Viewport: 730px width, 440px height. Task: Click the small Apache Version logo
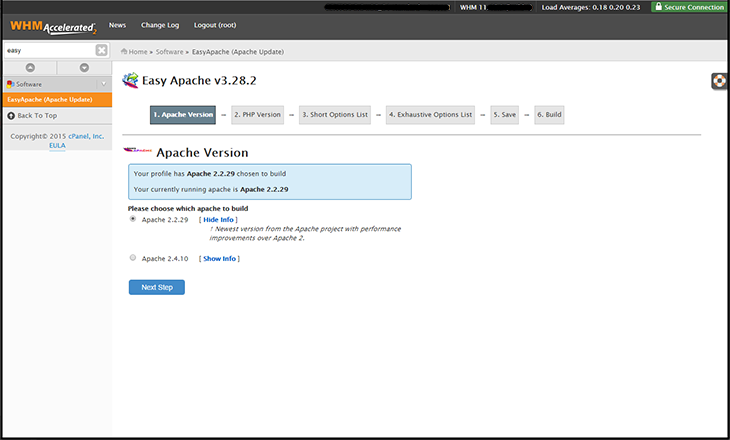[137, 150]
